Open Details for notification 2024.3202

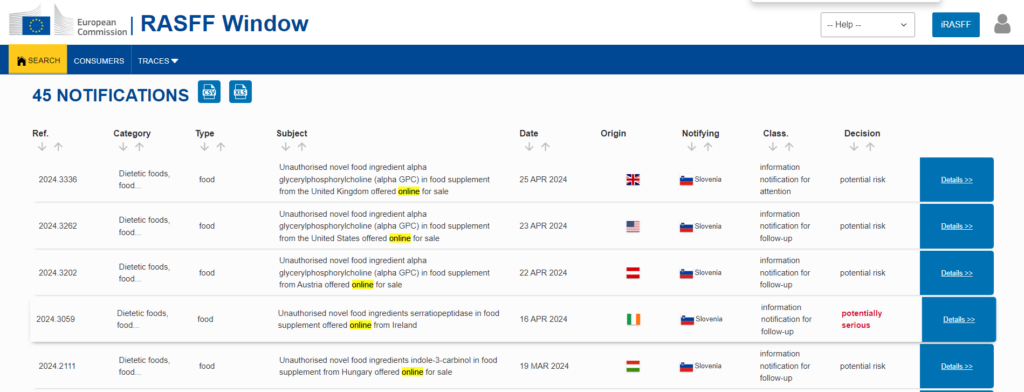(x=957, y=273)
